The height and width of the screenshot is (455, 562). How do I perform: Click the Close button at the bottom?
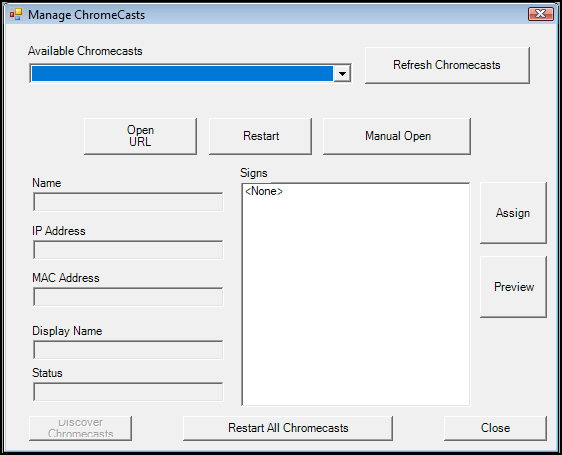point(495,428)
